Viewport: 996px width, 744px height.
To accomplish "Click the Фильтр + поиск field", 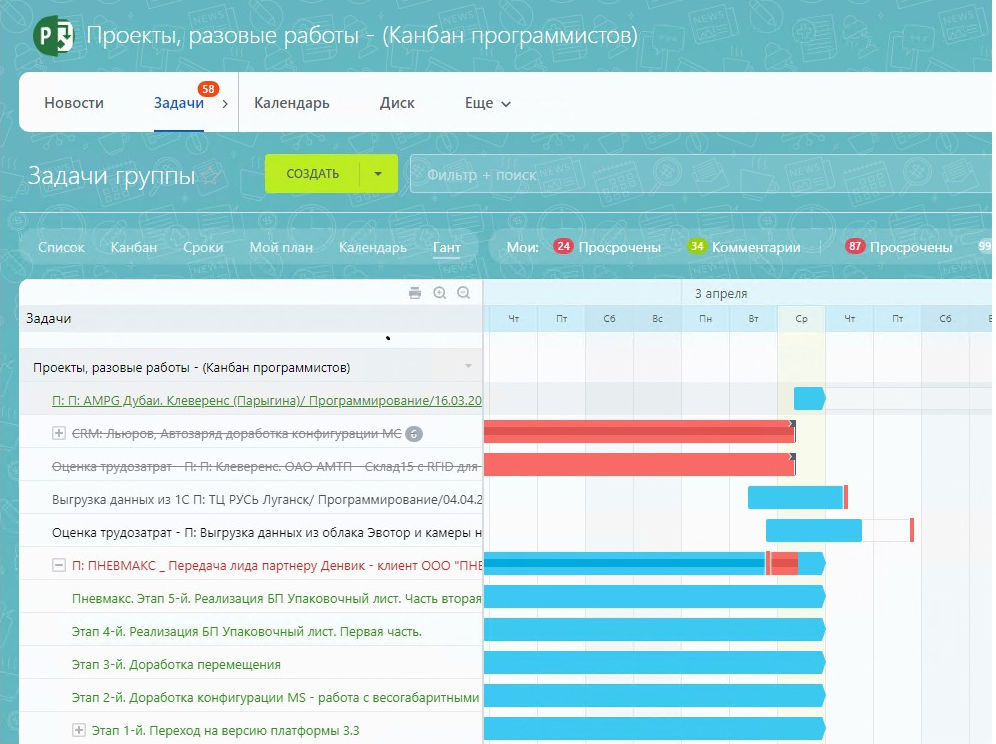I will point(701,173).
